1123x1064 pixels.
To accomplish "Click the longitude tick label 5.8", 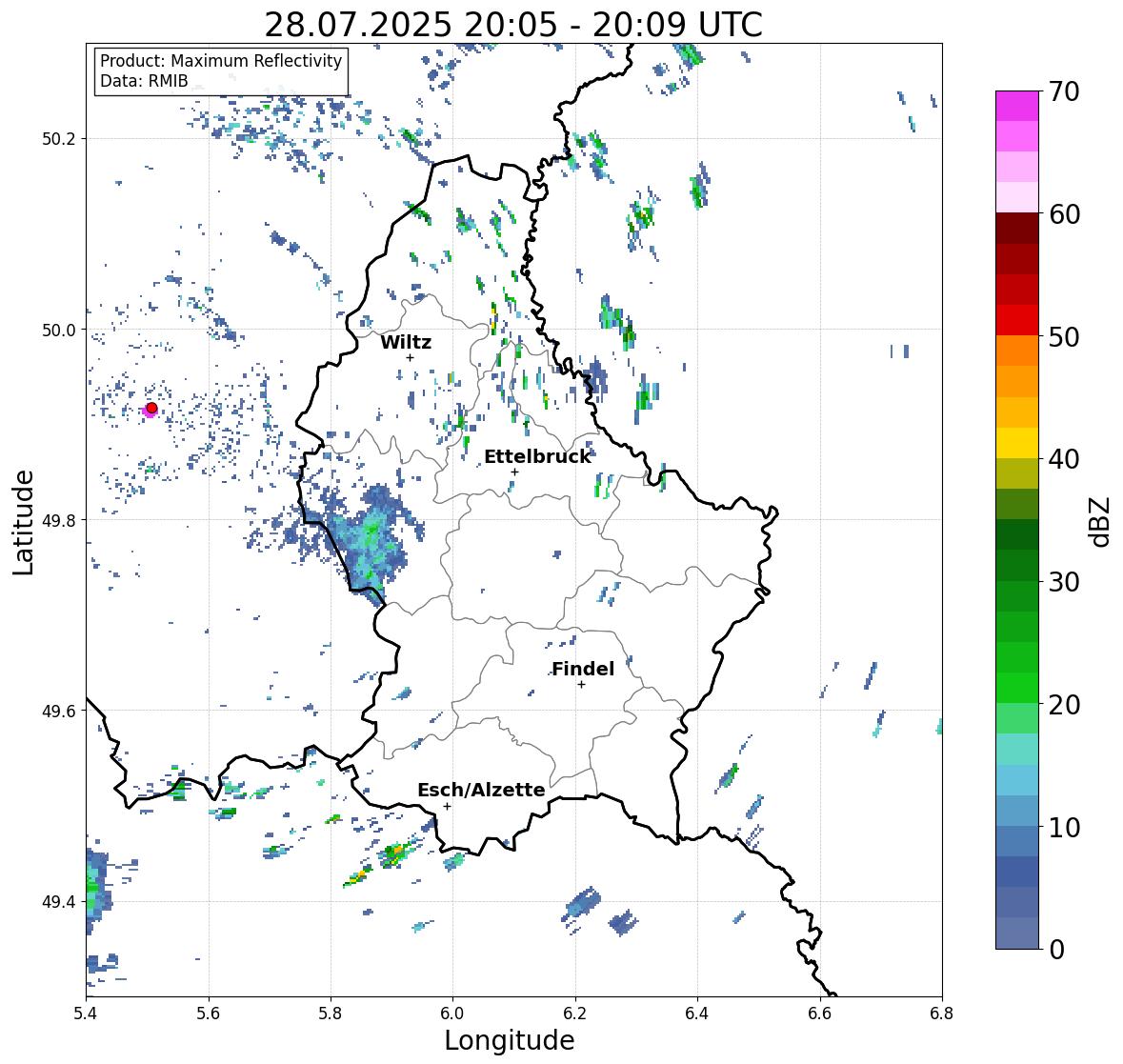I will [331, 1014].
